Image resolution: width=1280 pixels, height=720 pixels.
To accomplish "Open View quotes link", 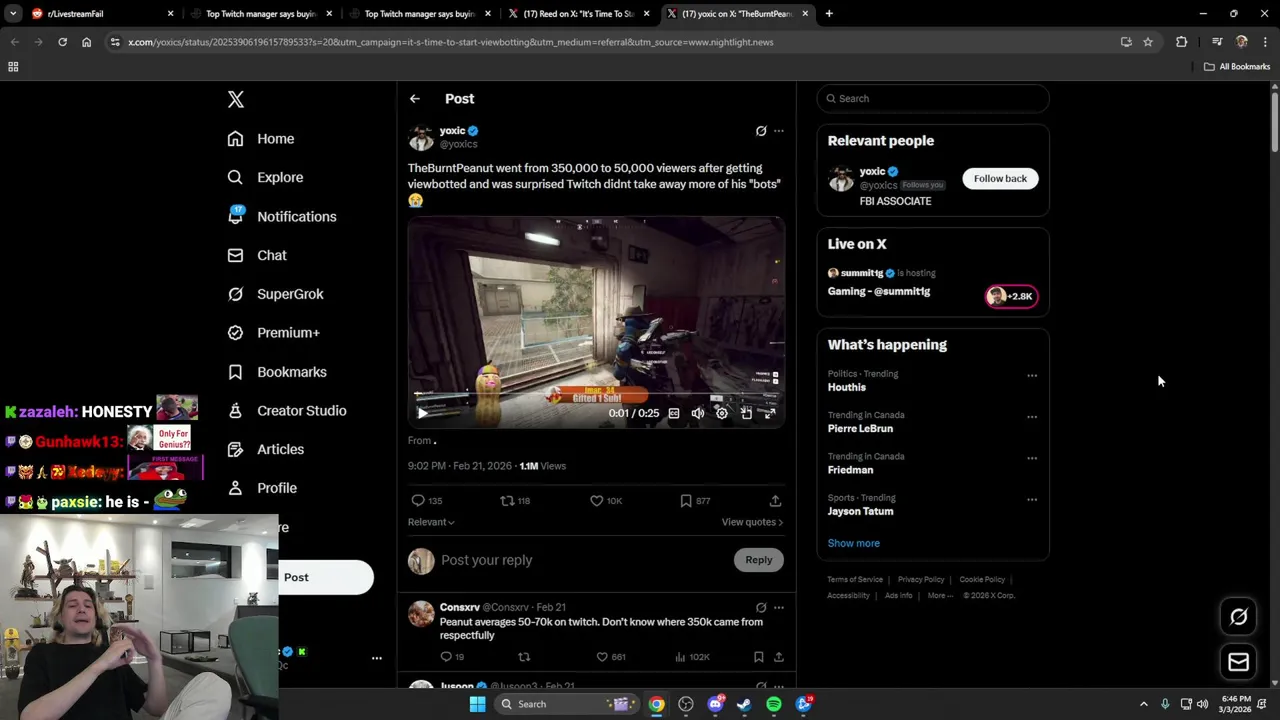I will [752, 522].
